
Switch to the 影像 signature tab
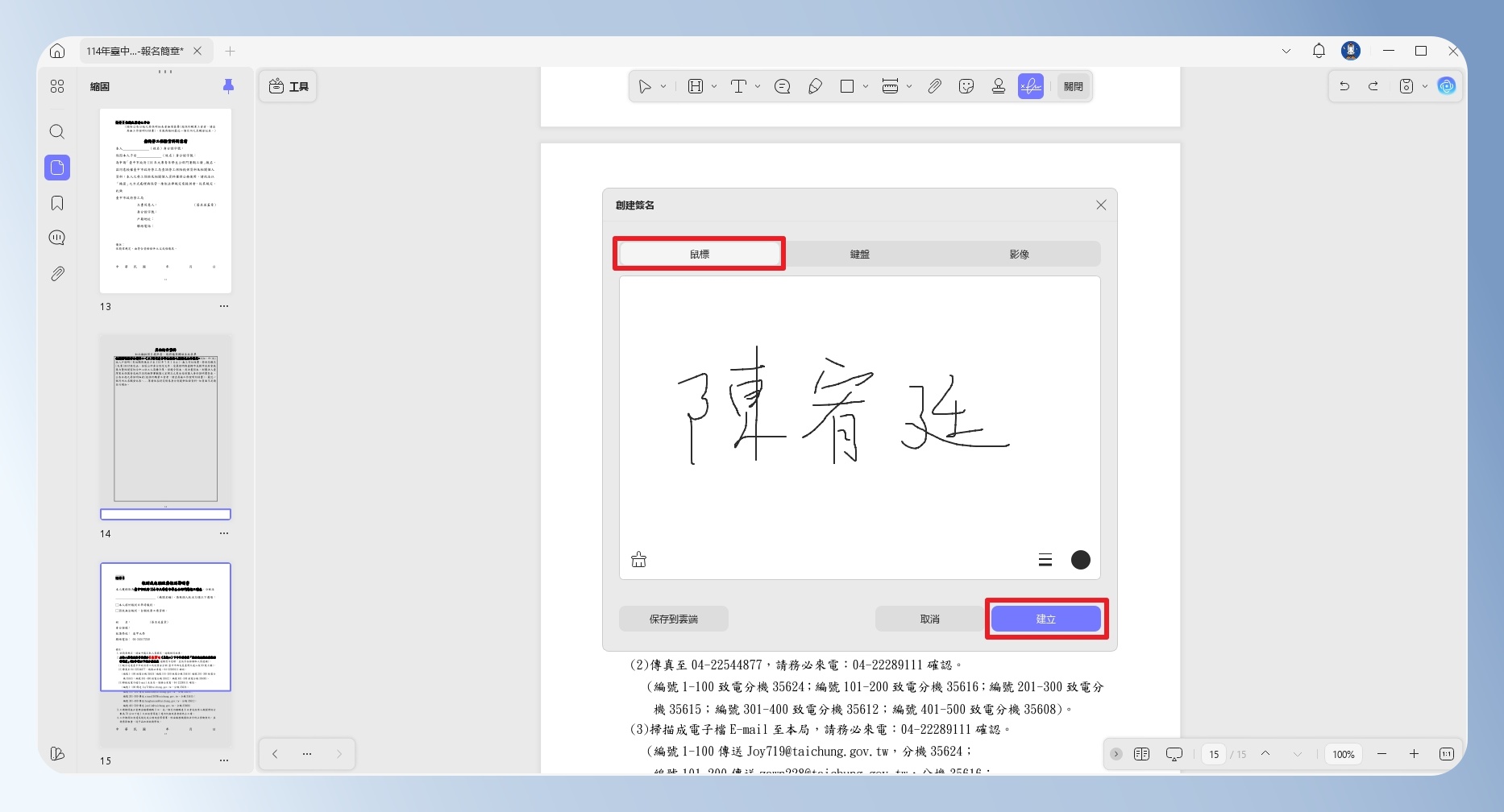click(1020, 254)
